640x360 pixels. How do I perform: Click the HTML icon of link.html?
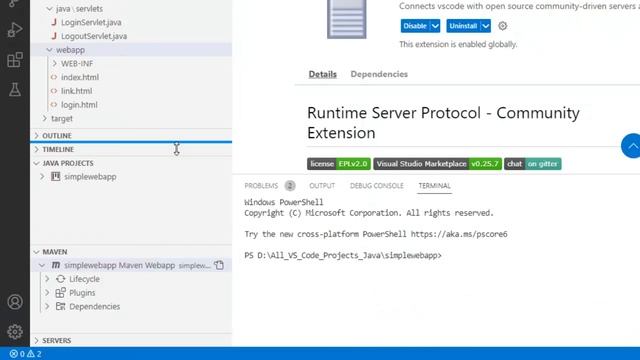pos(53,91)
